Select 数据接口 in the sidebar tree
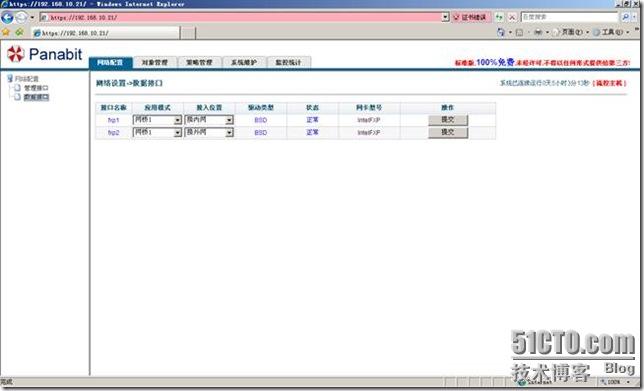644x391 pixels. (x=36, y=97)
